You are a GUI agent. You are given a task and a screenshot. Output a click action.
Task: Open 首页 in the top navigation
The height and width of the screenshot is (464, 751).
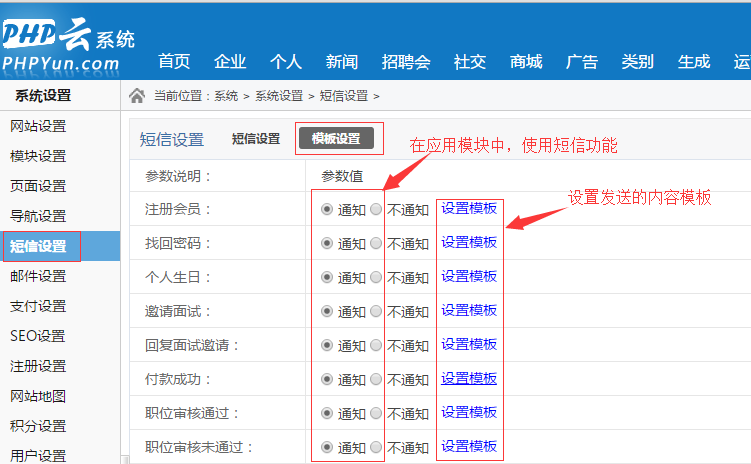174,62
